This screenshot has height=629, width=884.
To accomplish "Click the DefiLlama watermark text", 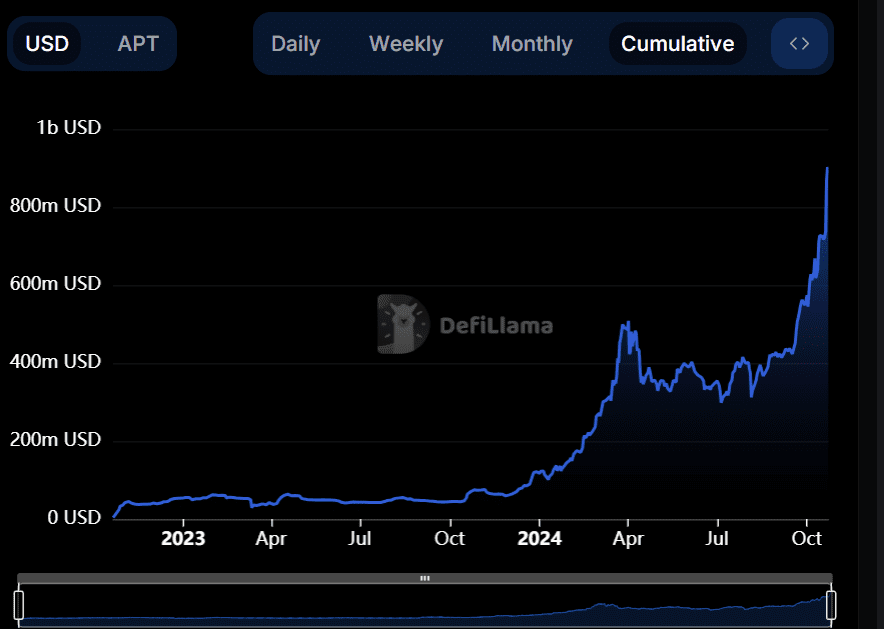I will tap(496, 325).
